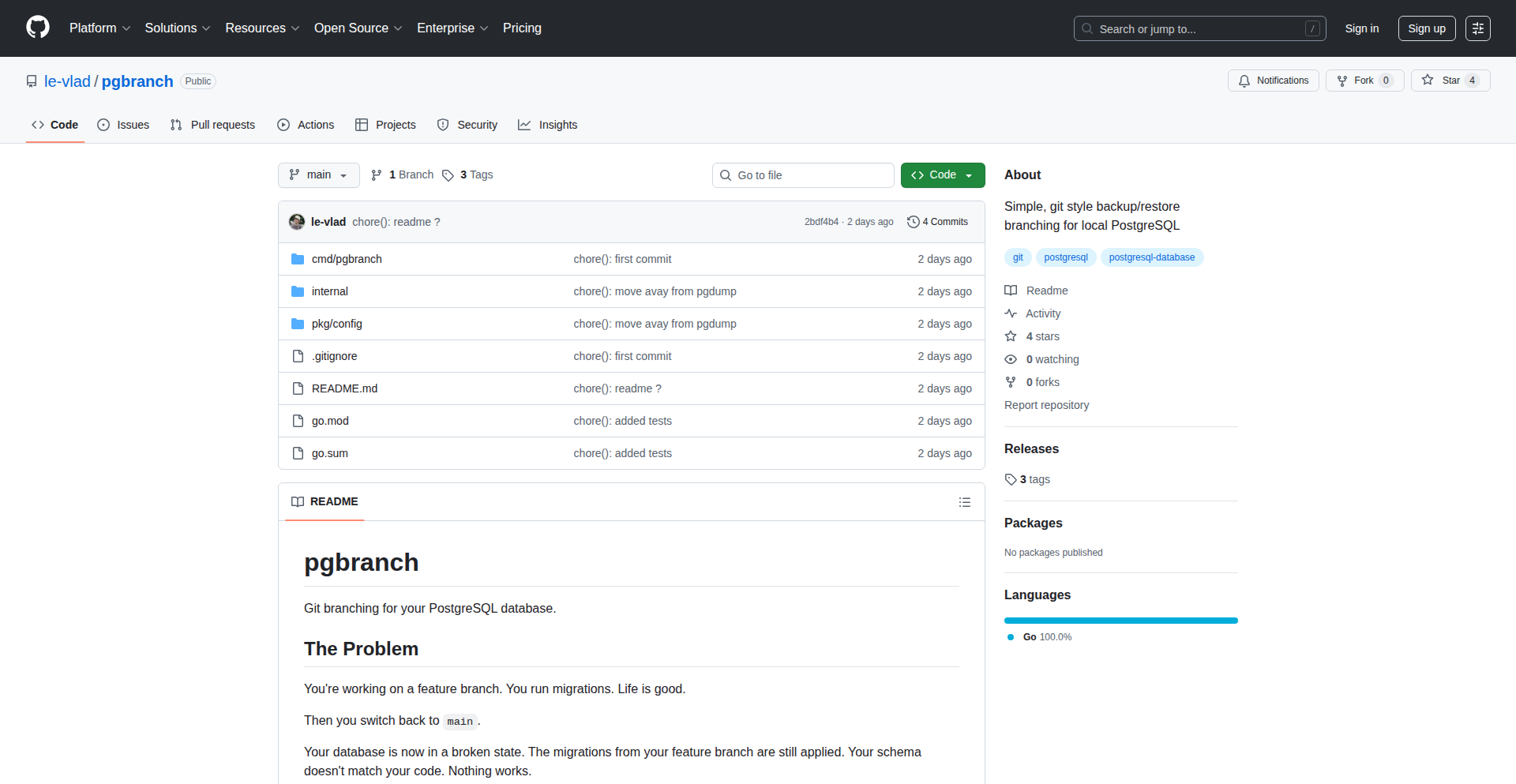Click the Sign up button
Viewport: 1516px width, 784px height.
coord(1426,28)
